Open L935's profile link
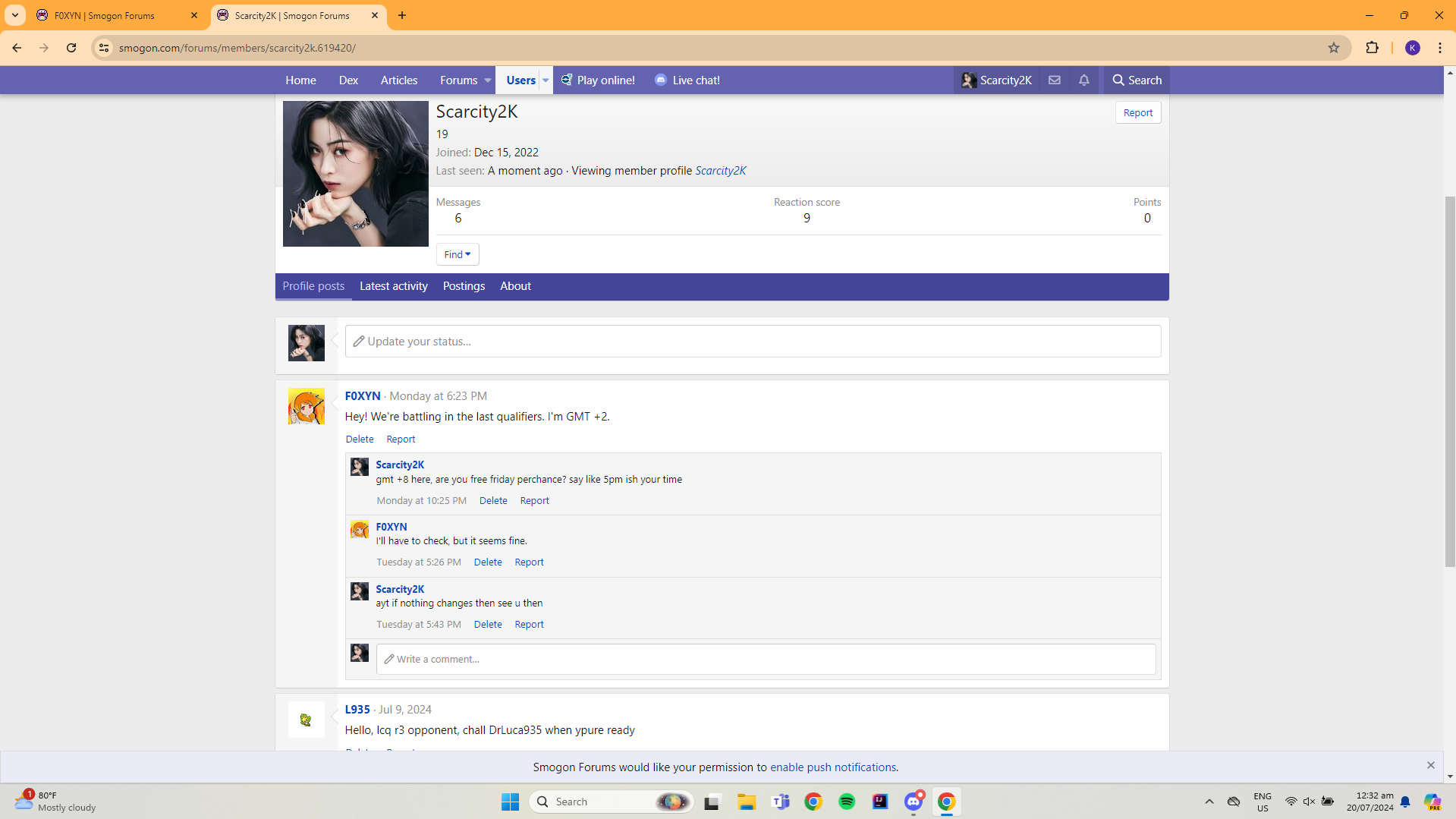1456x819 pixels. (357, 709)
